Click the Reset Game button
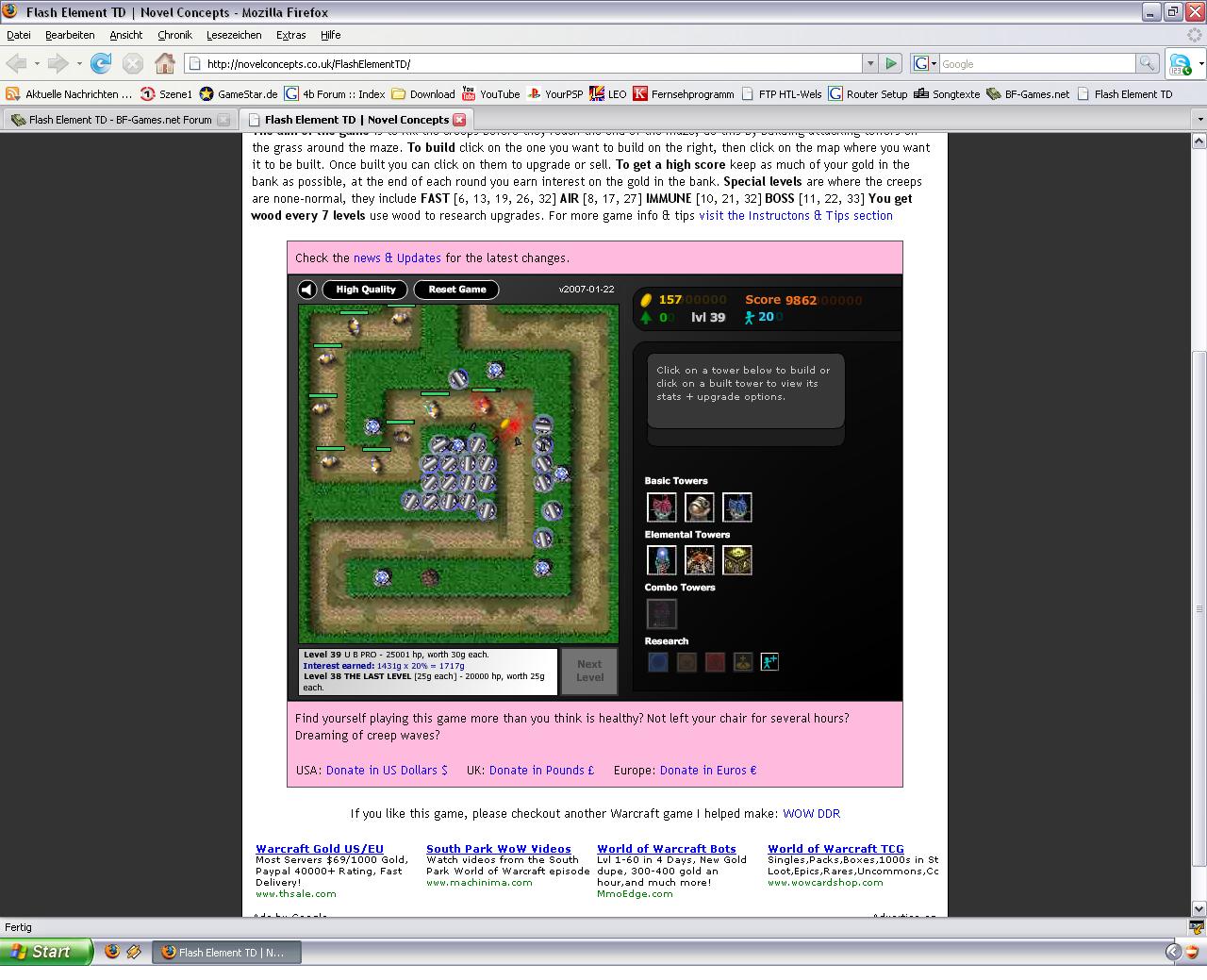This screenshot has height=980, width=1207. 457,290
